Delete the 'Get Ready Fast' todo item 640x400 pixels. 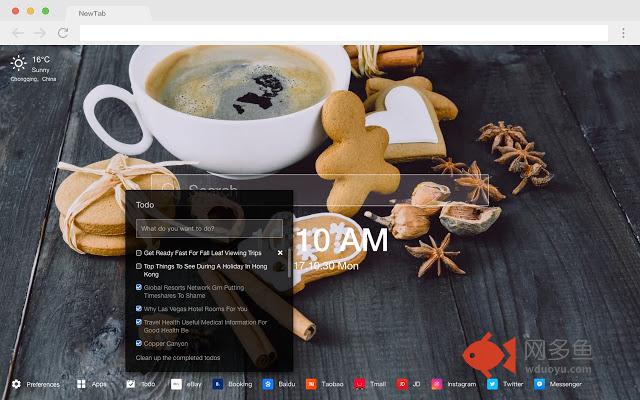(x=280, y=253)
